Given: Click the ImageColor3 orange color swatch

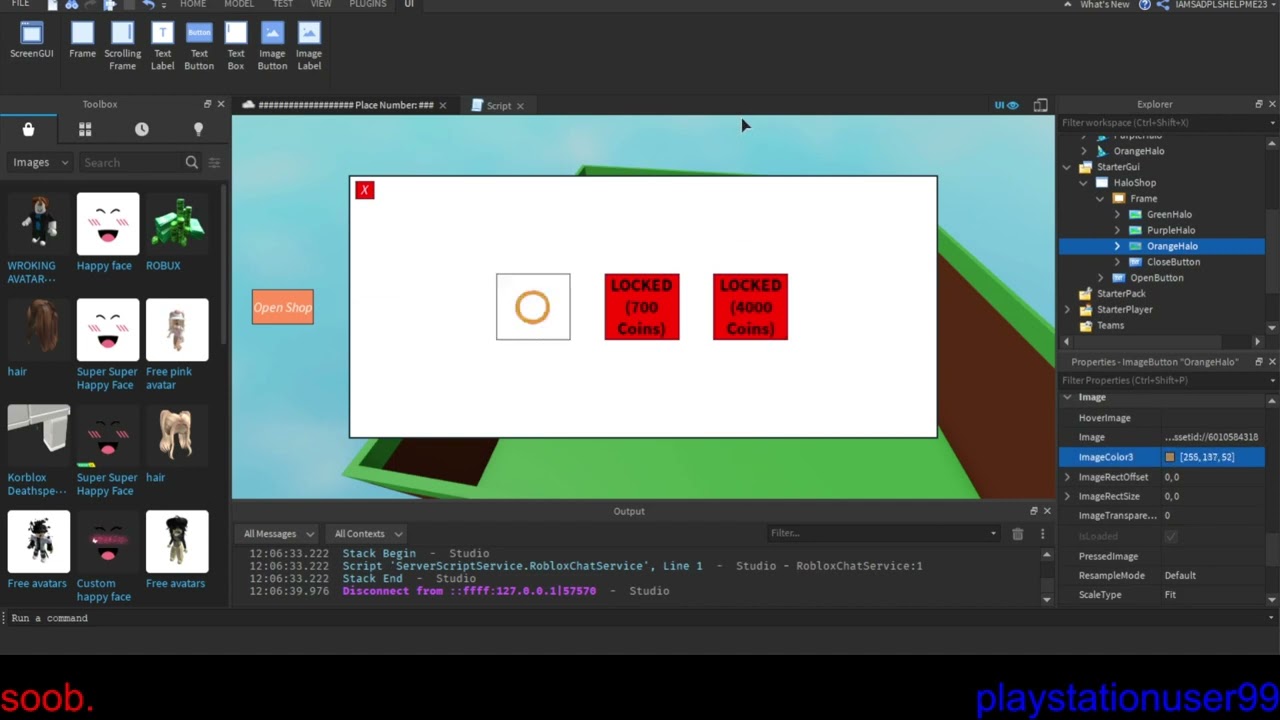Looking at the screenshot, I should coord(1170,457).
